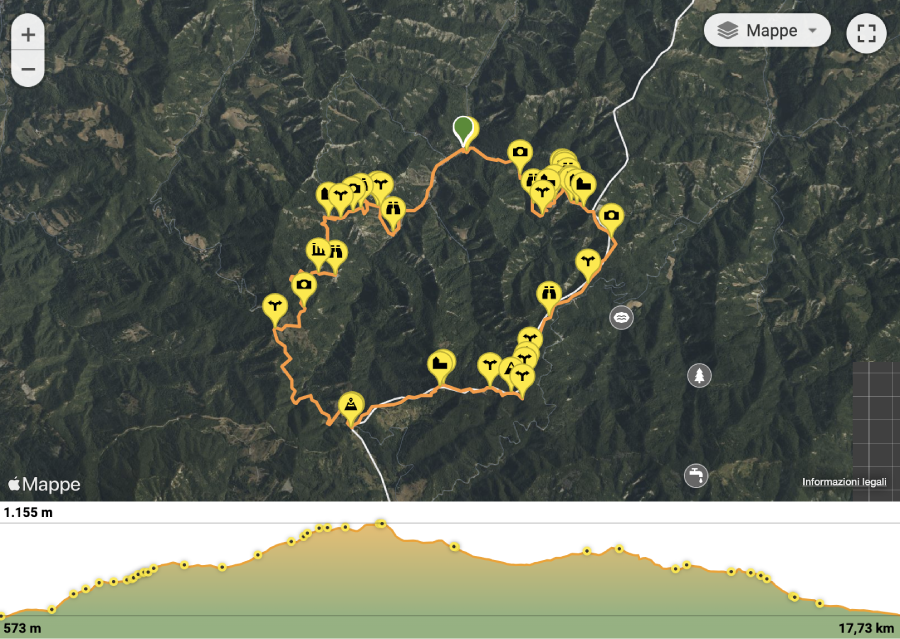Image resolution: width=900 pixels, height=639 pixels.
Task: Select the westernmost trail junction waypoint
Action: click(x=275, y=308)
